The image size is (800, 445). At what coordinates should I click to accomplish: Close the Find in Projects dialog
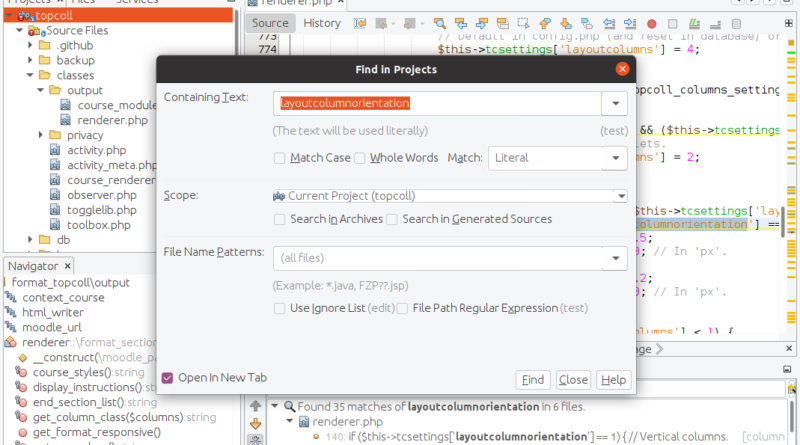[622, 69]
